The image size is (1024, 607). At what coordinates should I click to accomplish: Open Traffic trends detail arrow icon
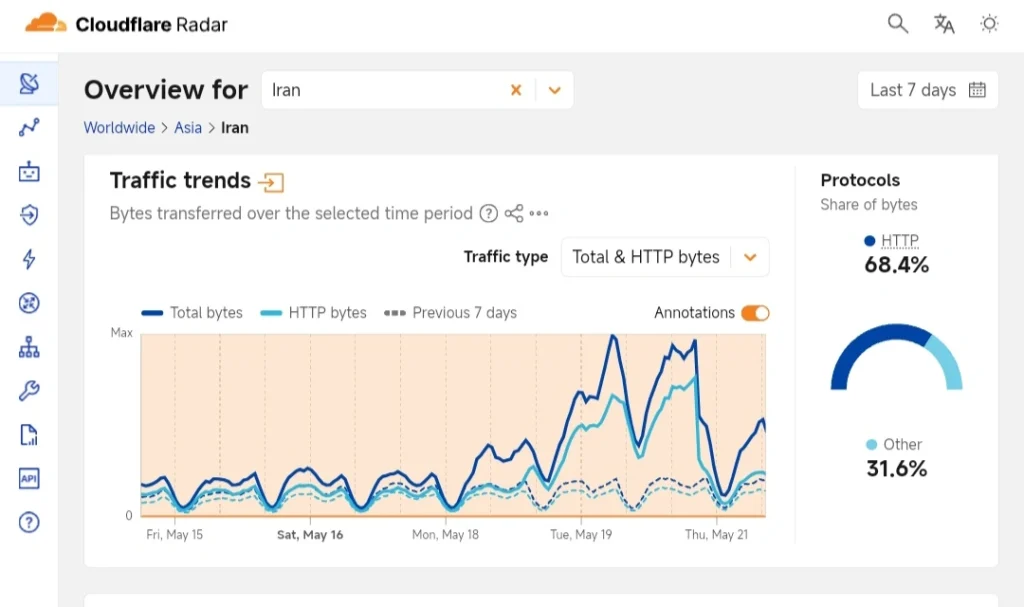[271, 182]
